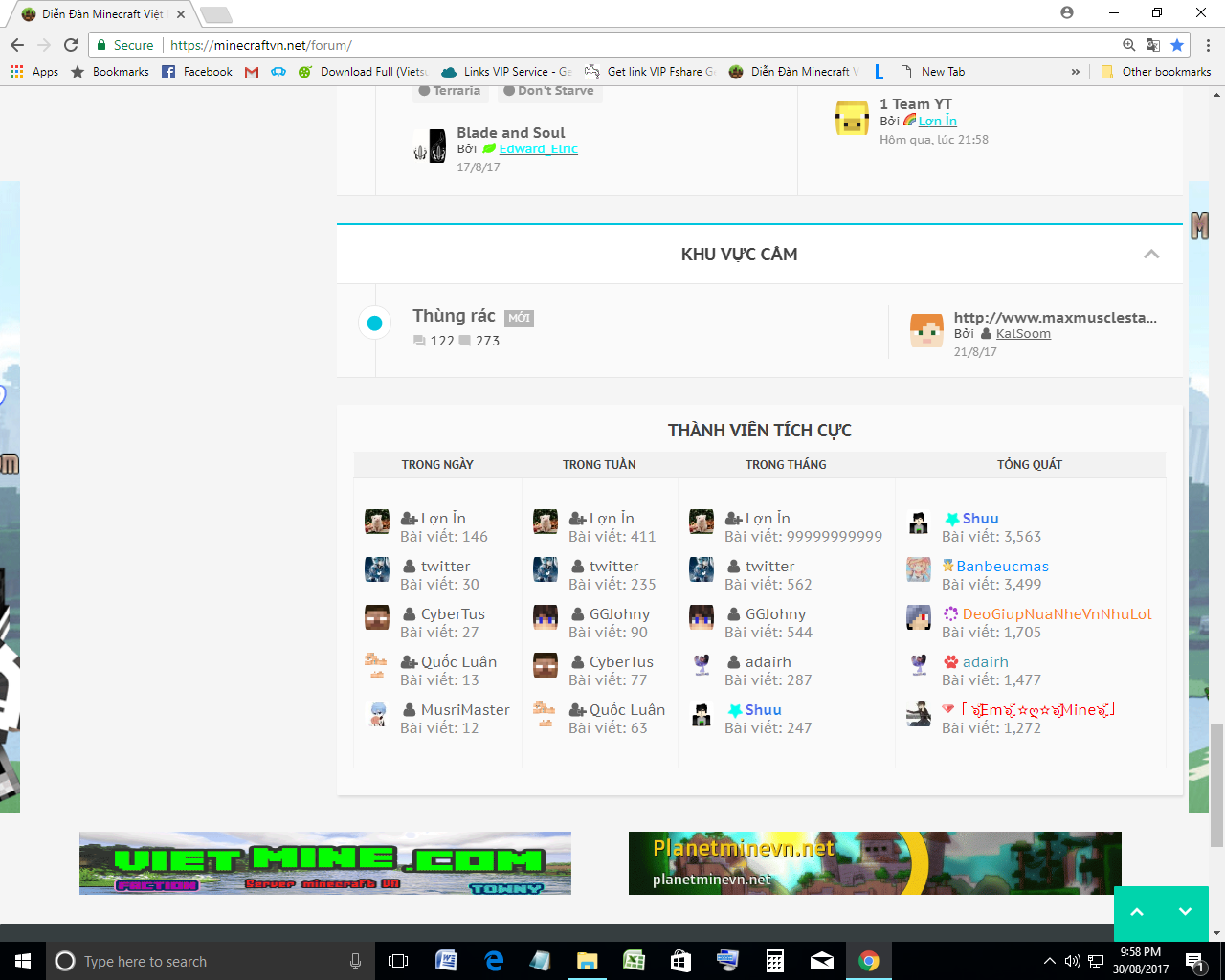Open the volume control in system tray

pos(1073,961)
